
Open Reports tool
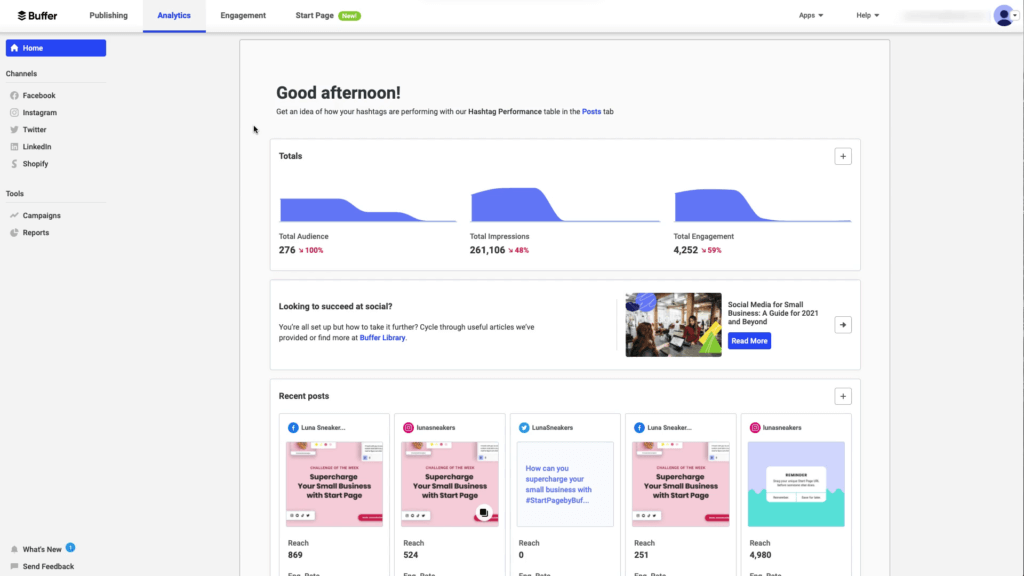[x=35, y=232]
